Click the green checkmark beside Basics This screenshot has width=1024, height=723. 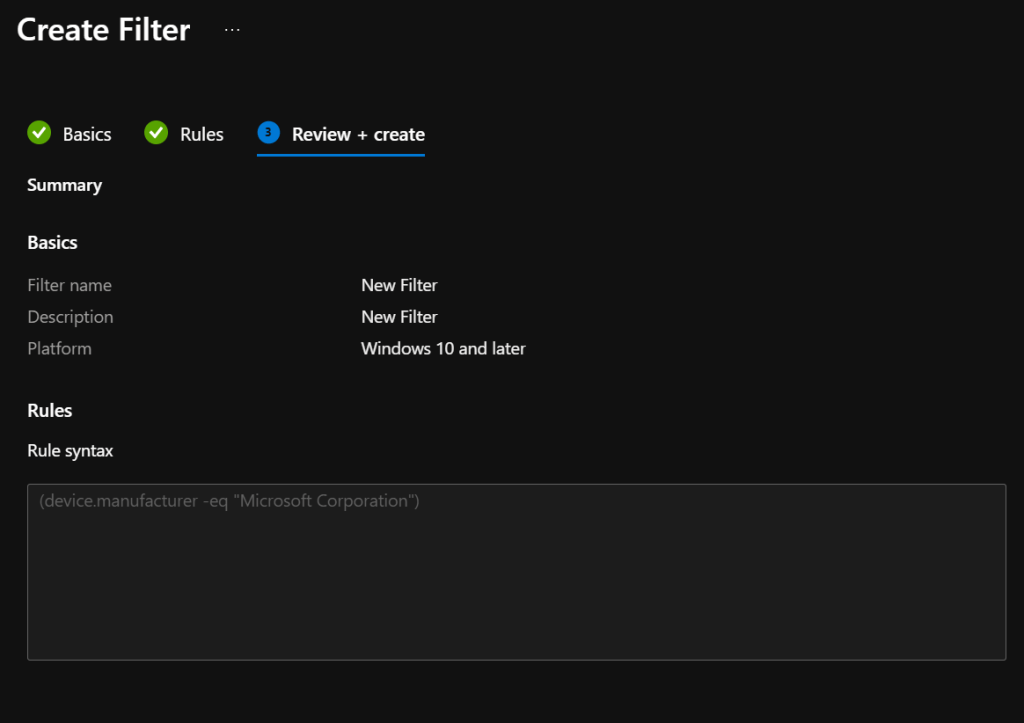pos(39,133)
